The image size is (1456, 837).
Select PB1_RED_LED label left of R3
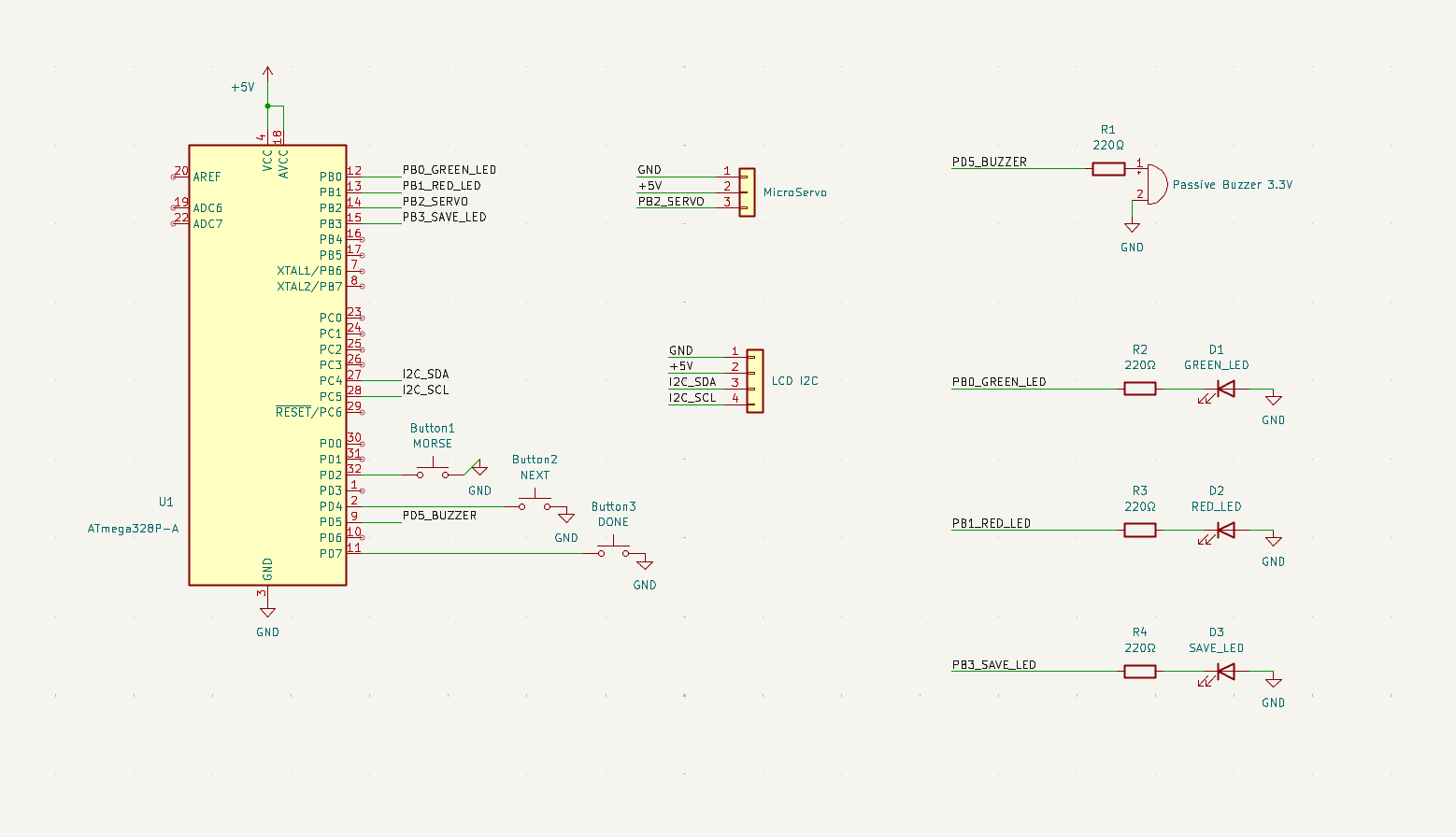(x=992, y=523)
